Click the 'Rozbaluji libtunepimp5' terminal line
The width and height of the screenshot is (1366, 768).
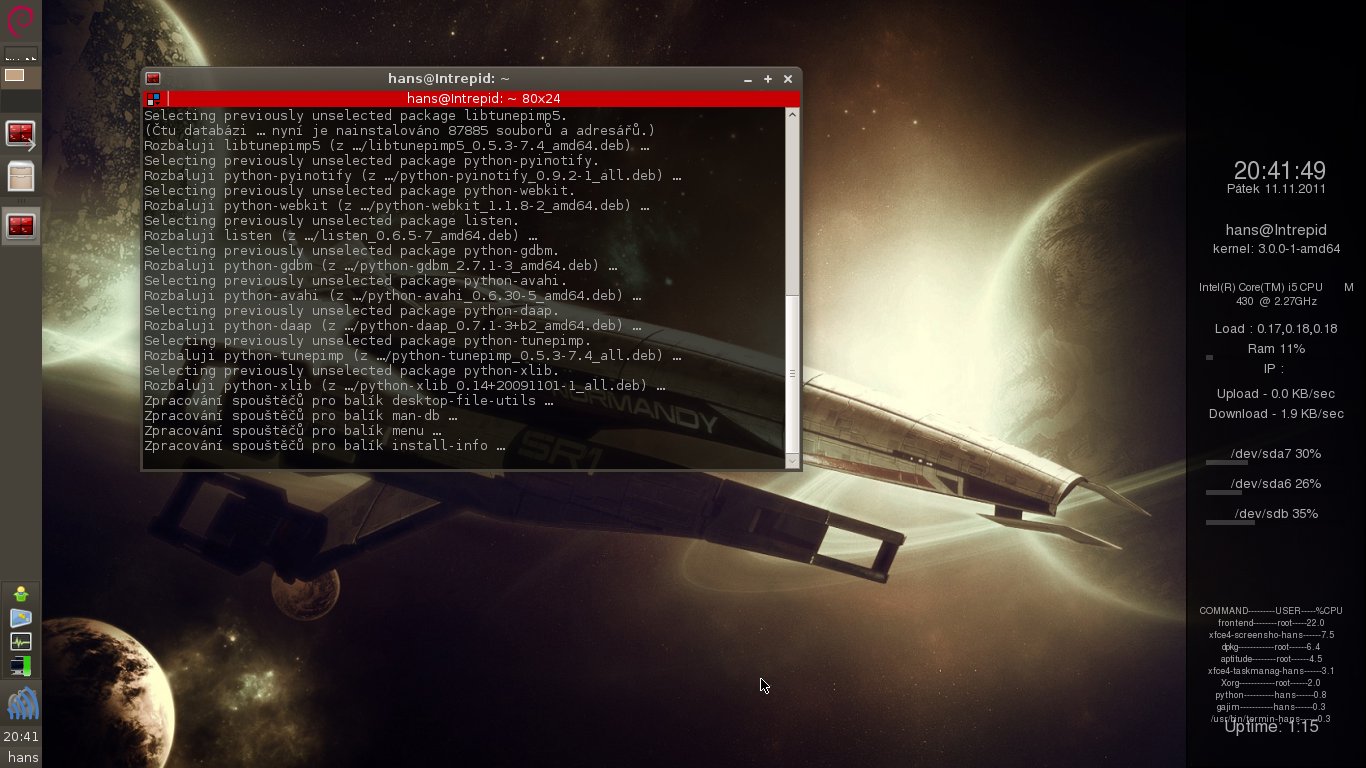[397, 146]
